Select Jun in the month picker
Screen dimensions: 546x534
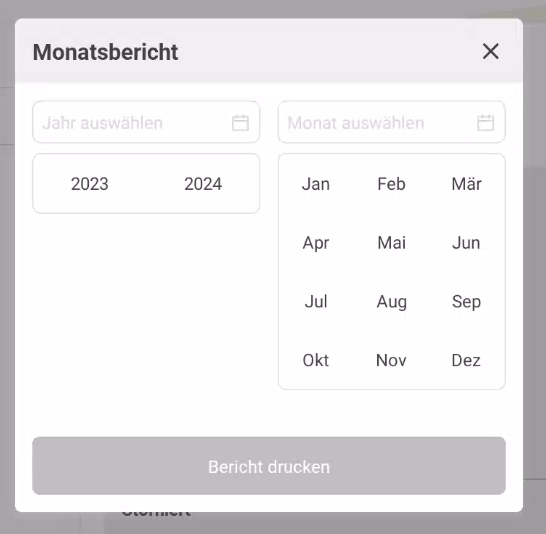[467, 243]
